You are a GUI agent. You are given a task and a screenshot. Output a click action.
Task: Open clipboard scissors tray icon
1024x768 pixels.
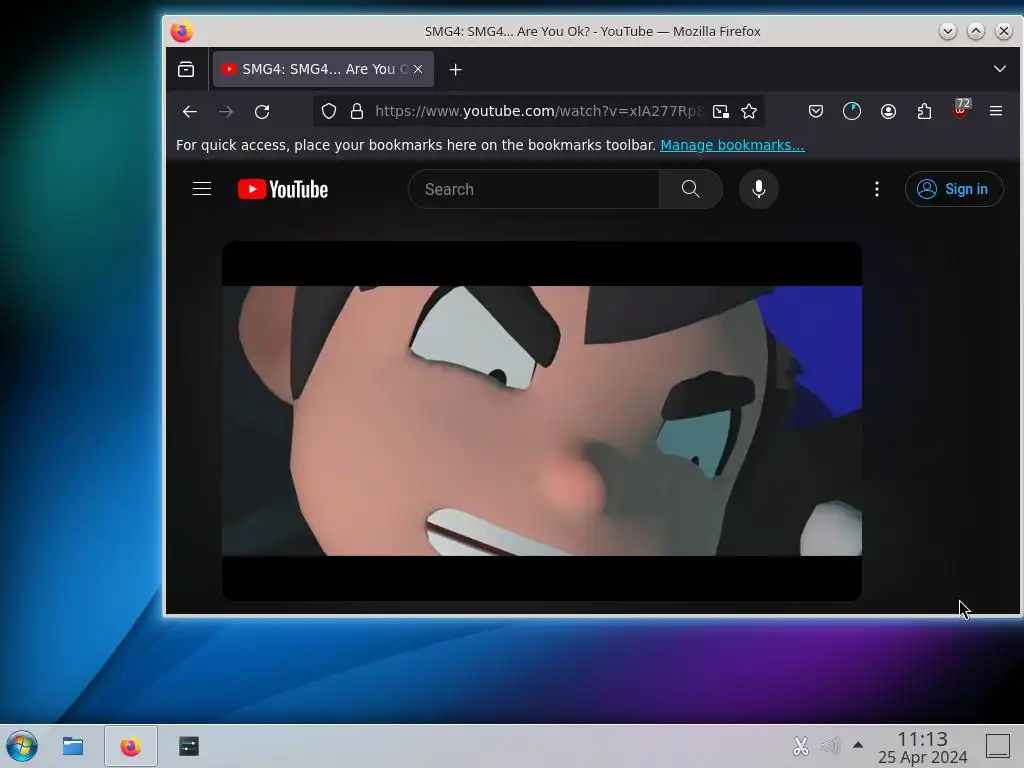[x=801, y=746]
